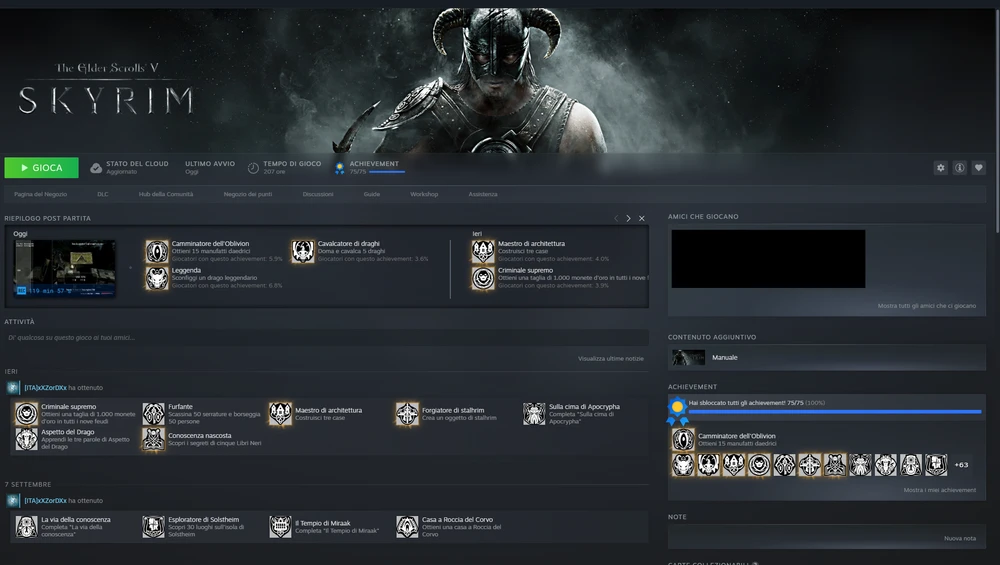Click Mostra i miei achievement link
Viewport: 1000px width, 565px height.
pyautogui.click(x=939, y=490)
